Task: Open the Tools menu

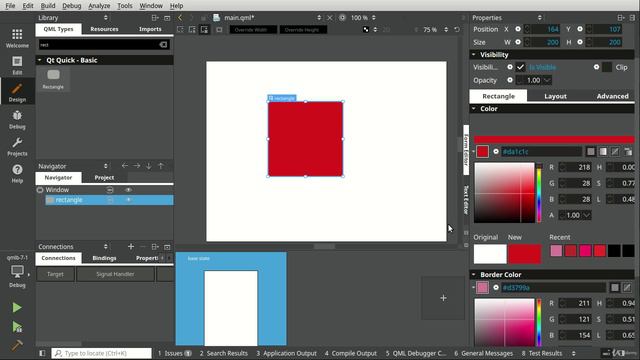Action: 124,6
